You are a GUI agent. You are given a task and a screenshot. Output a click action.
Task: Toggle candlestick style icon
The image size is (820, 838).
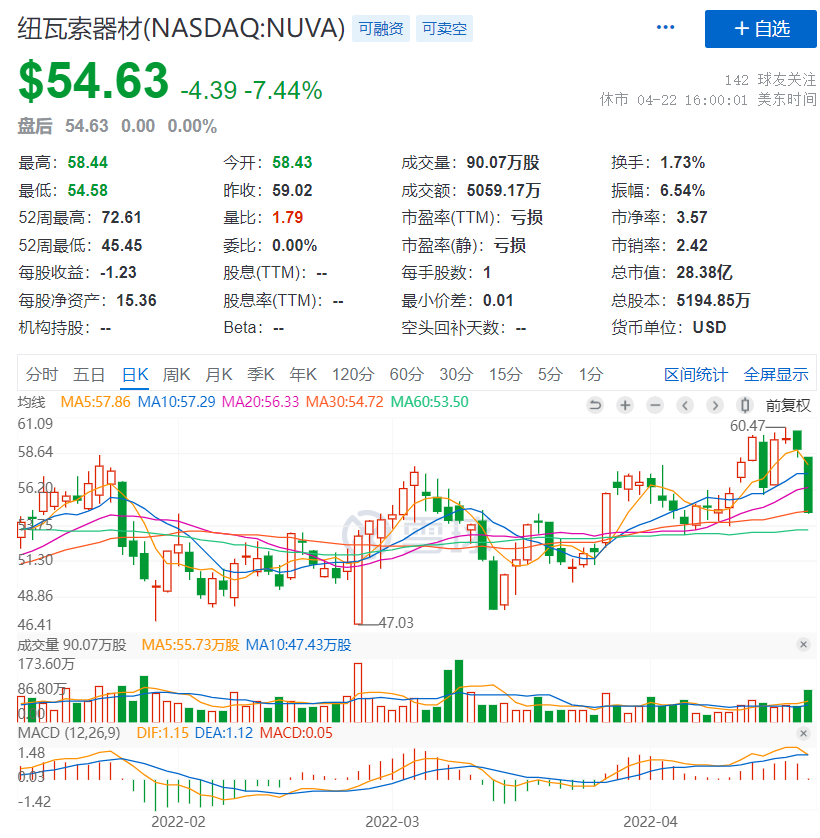[x=745, y=406]
